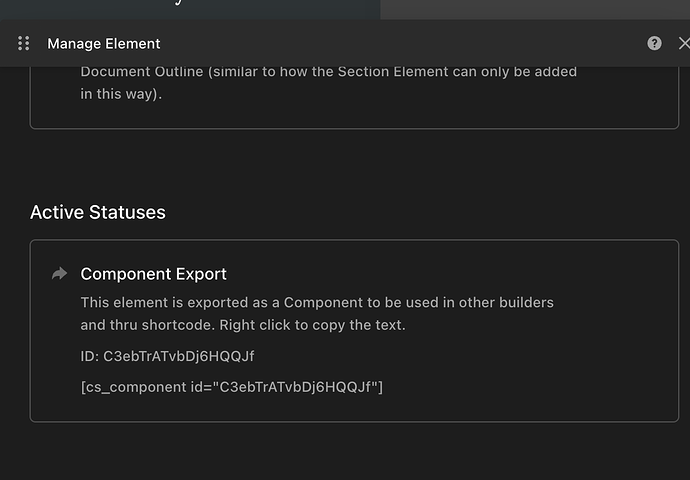690x480 pixels.
Task: Close the Manage Element panel
Action: coord(683,43)
